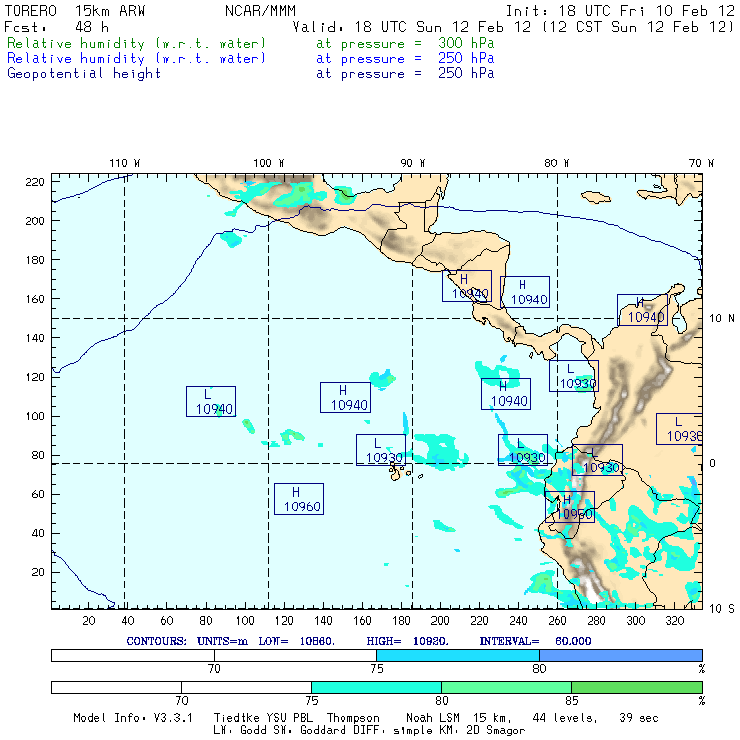This screenshot has height=740, width=740.
Task: Click the '80 W' longitude label
Action: (x=556, y=163)
